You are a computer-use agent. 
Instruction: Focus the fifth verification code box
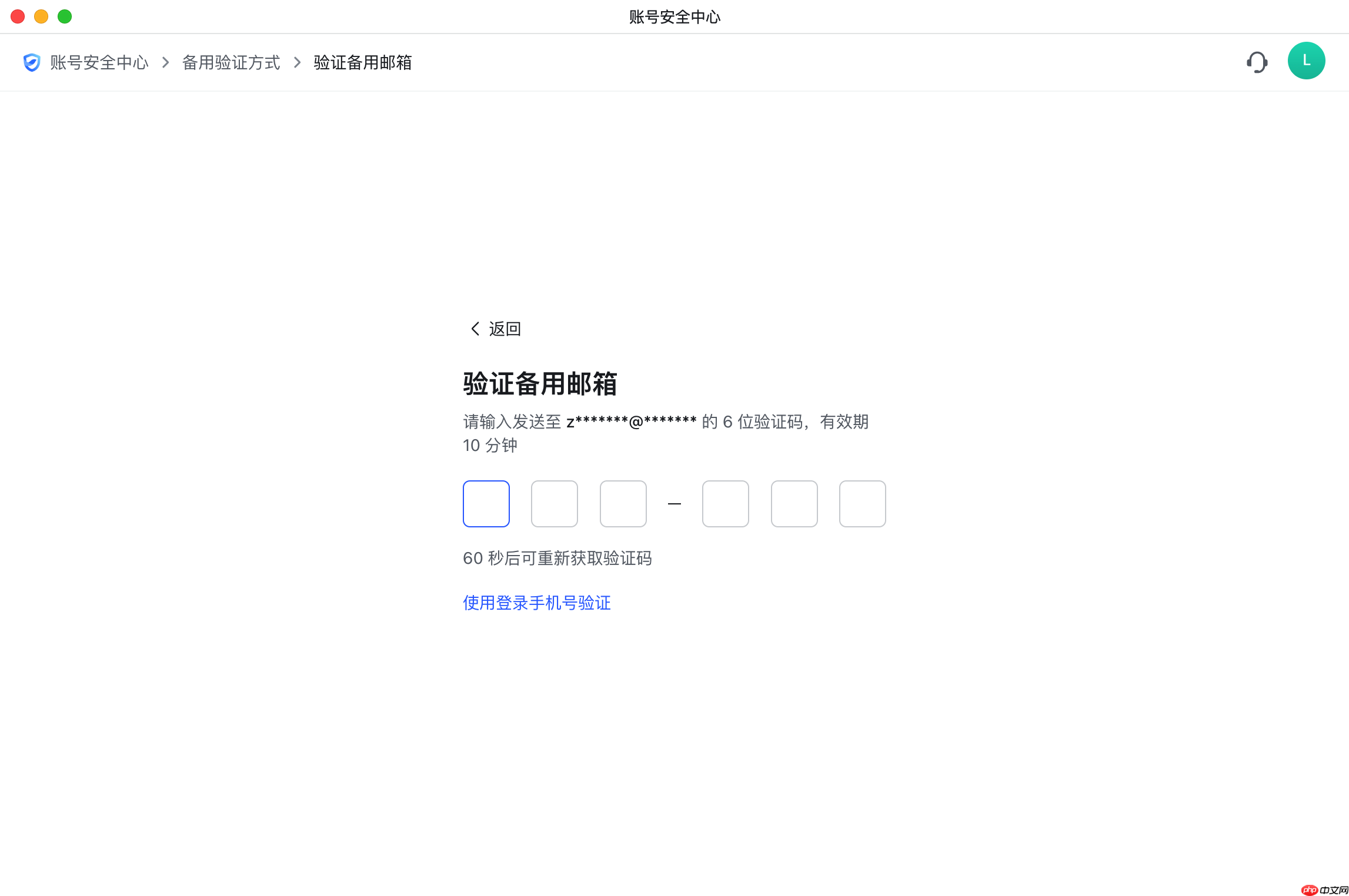point(794,504)
